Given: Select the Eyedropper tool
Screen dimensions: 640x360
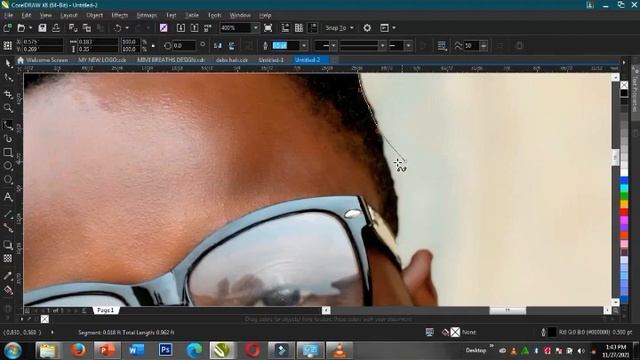Looking at the screenshot, I should [8, 276].
